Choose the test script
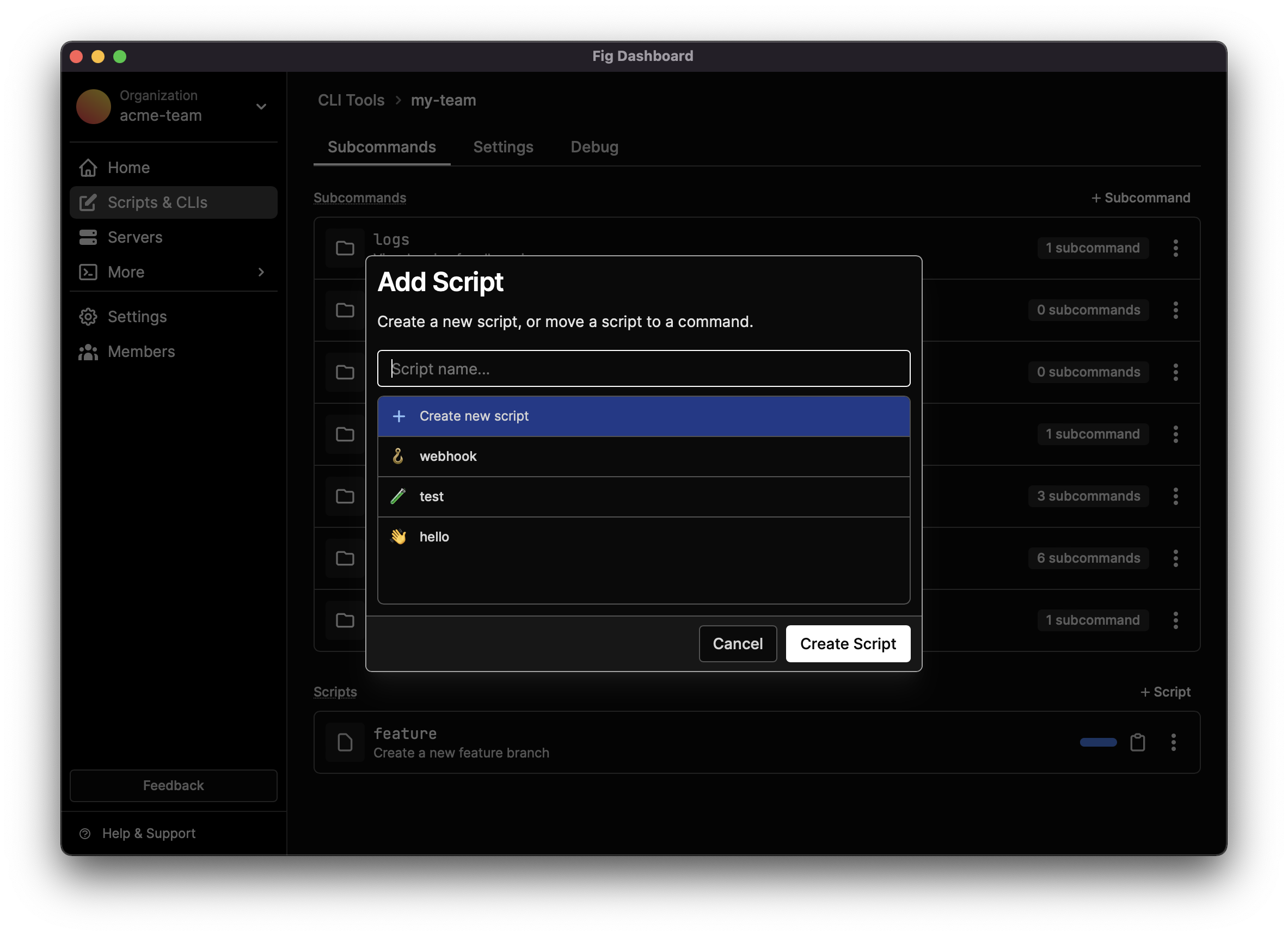Viewport: 1288px width, 936px height. click(643, 497)
